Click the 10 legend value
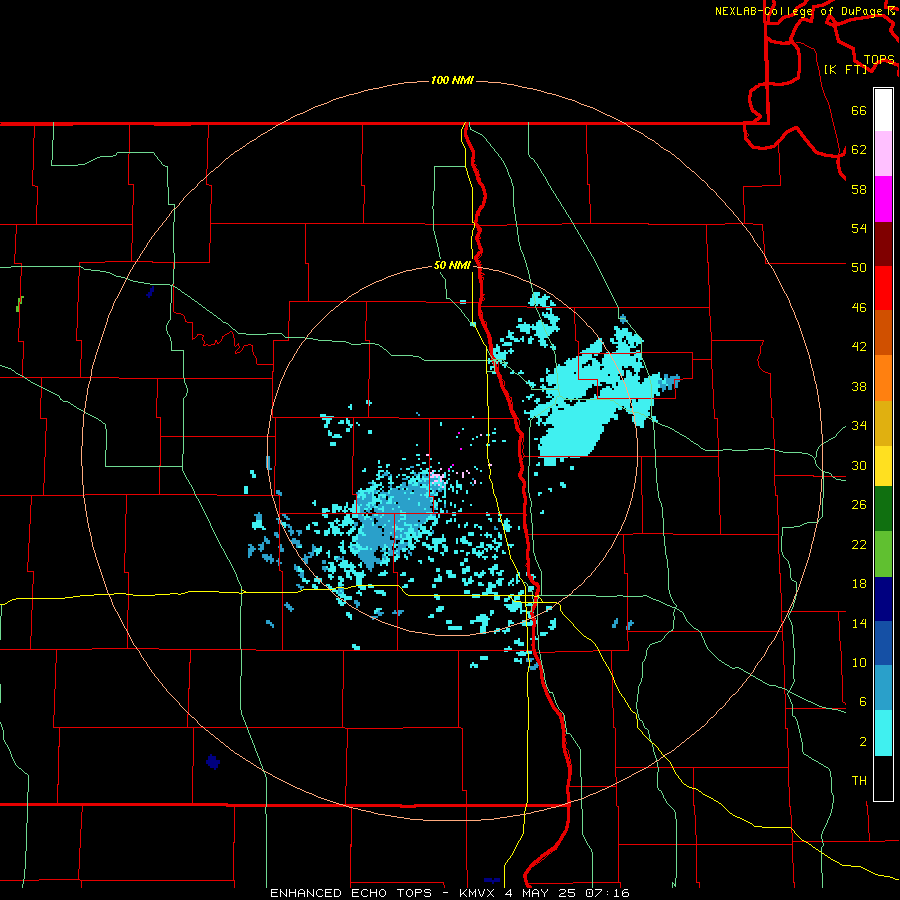This screenshot has width=900, height=900. (859, 662)
